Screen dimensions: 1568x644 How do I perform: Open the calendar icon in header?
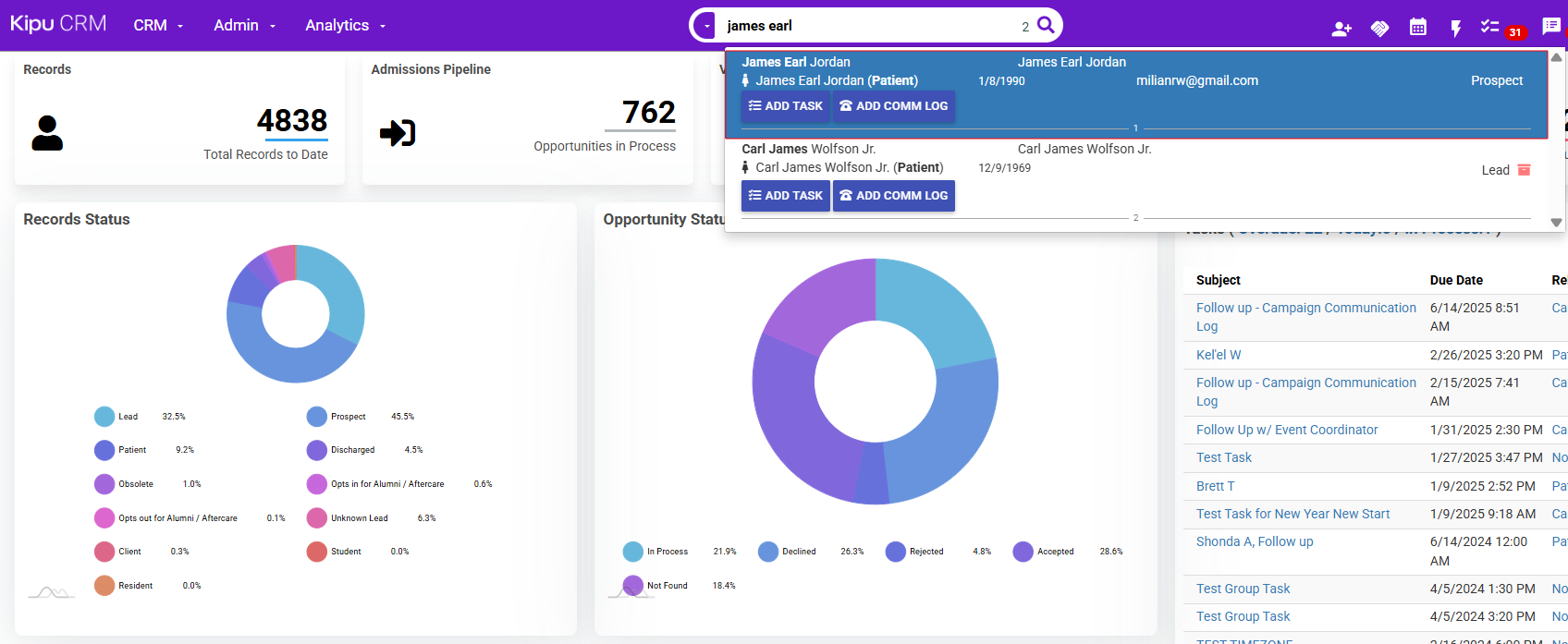1417,28
